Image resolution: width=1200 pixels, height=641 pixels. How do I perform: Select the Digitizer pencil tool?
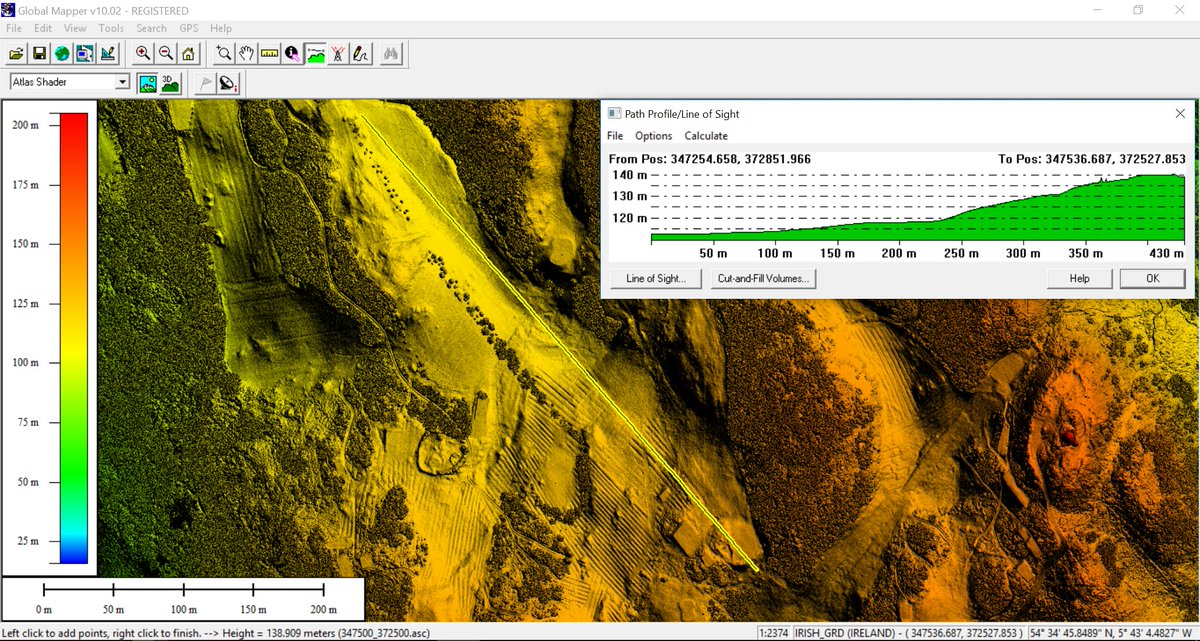362,53
